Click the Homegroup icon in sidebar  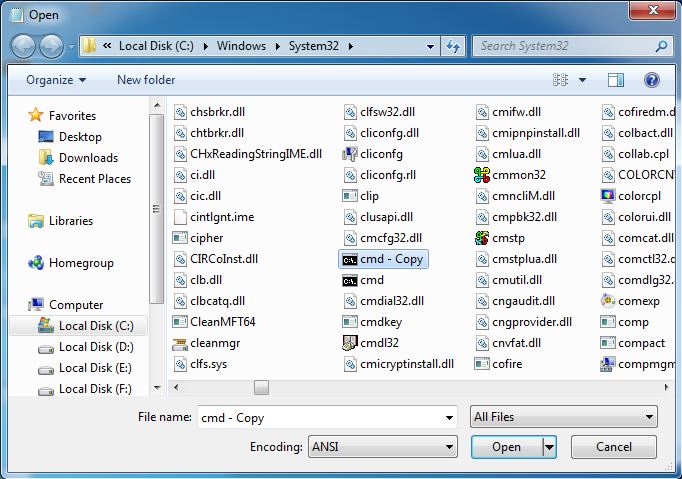pyautogui.click(x=36, y=263)
